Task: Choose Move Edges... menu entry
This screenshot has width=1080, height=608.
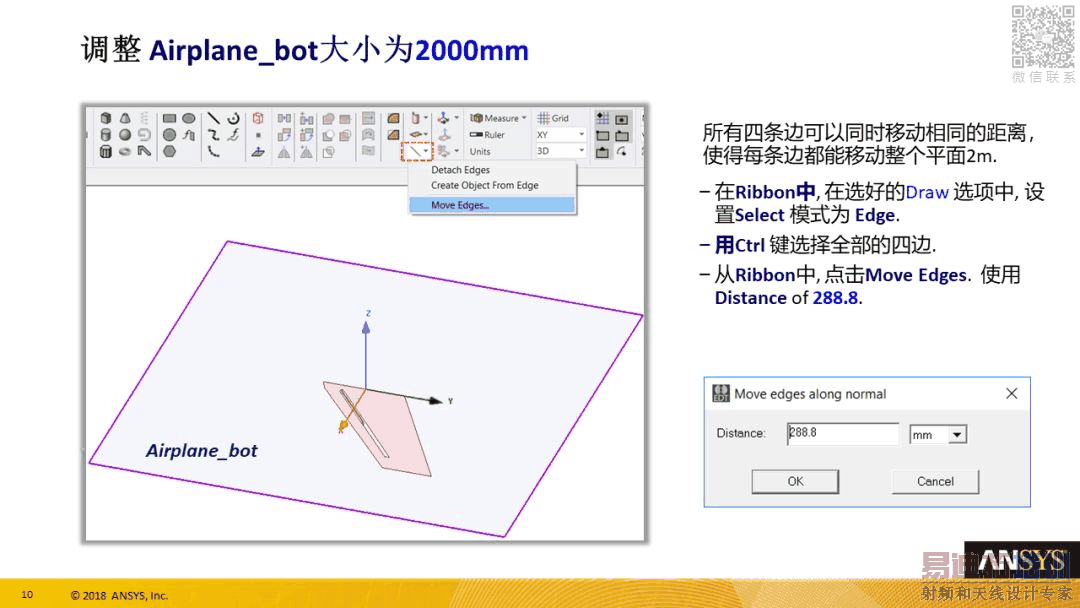Action: (x=492, y=205)
